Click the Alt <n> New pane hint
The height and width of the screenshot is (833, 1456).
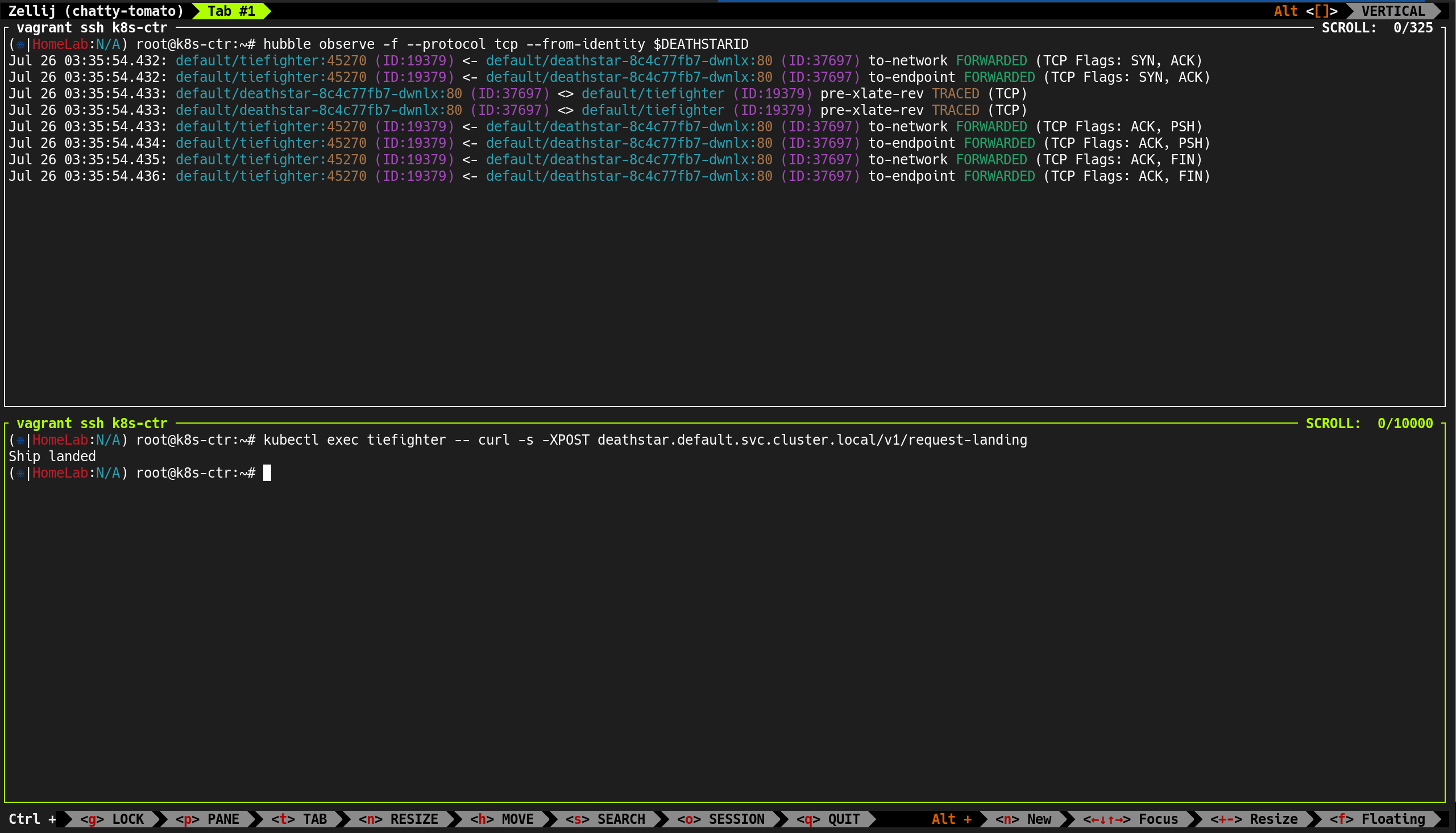(x=1024, y=819)
